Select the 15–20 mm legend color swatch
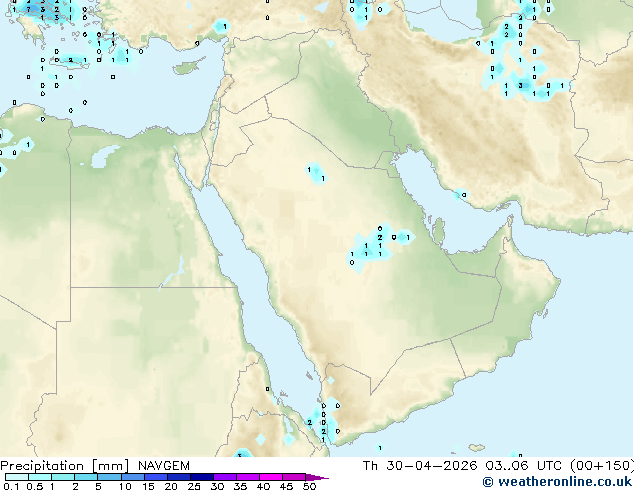 (x=155, y=477)
